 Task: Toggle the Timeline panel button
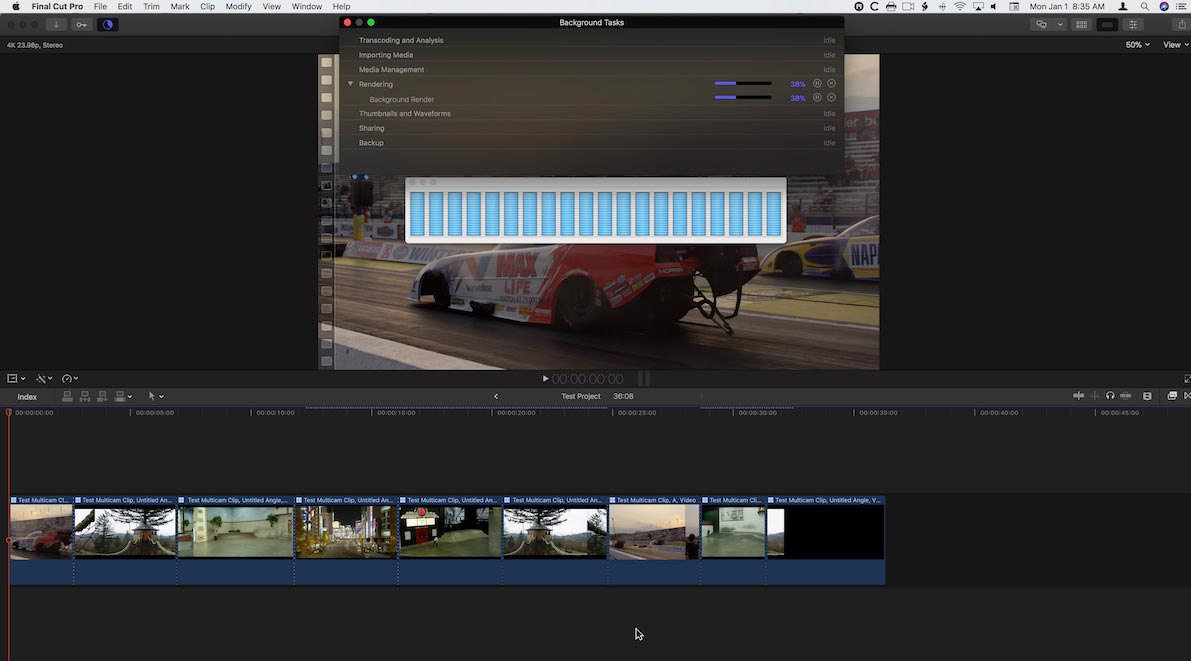[1107, 24]
